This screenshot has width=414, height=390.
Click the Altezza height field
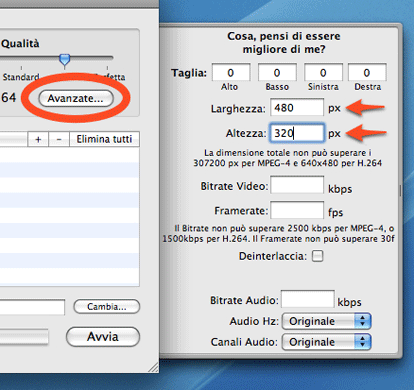297,133
